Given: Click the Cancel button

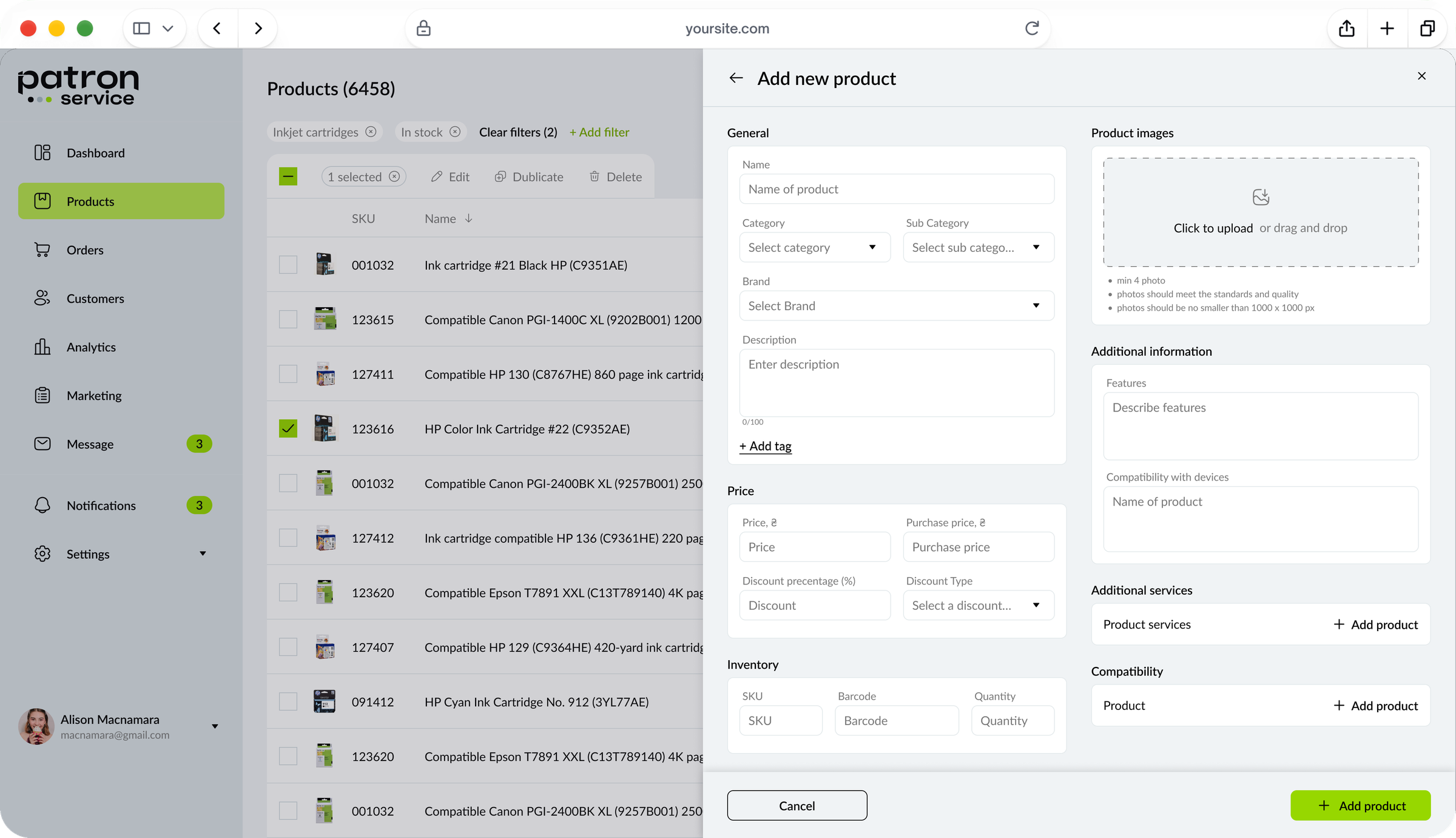Looking at the screenshot, I should [x=797, y=806].
